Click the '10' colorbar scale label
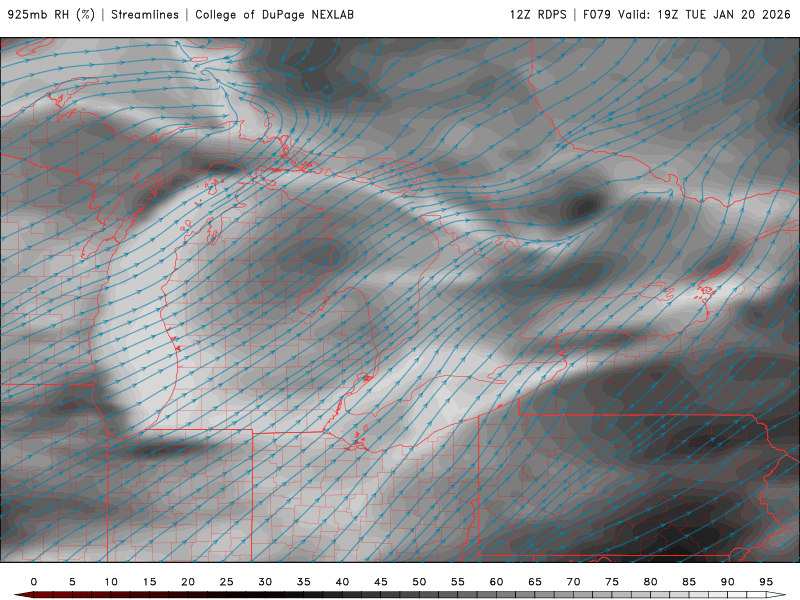Viewport: 800px width, 600px height. [x=111, y=582]
